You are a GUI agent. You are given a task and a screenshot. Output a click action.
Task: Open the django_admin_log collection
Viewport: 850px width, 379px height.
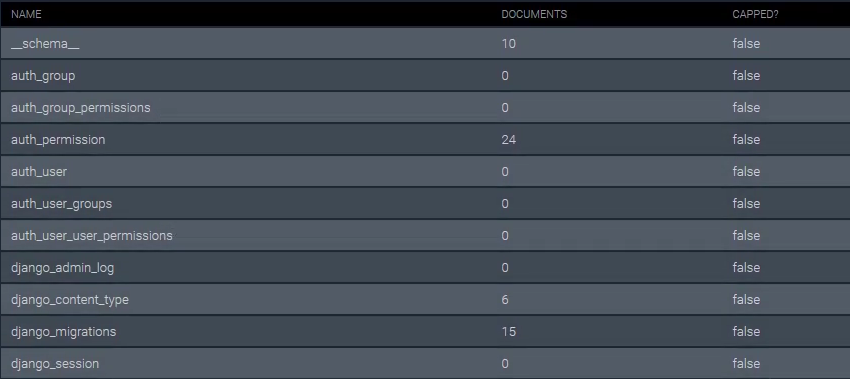[x=62, y=268]
